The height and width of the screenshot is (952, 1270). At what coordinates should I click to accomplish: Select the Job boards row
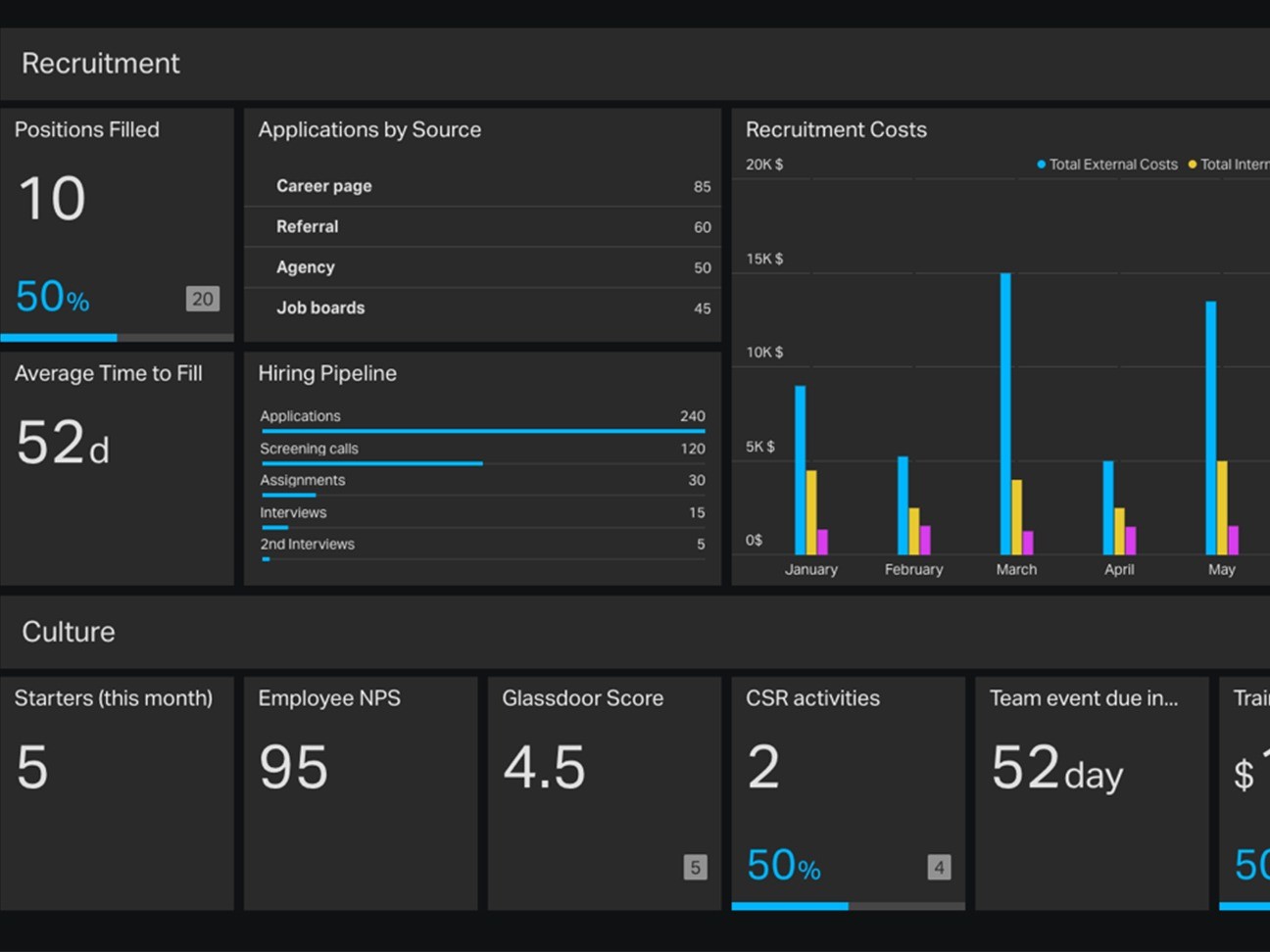point(482,308)
